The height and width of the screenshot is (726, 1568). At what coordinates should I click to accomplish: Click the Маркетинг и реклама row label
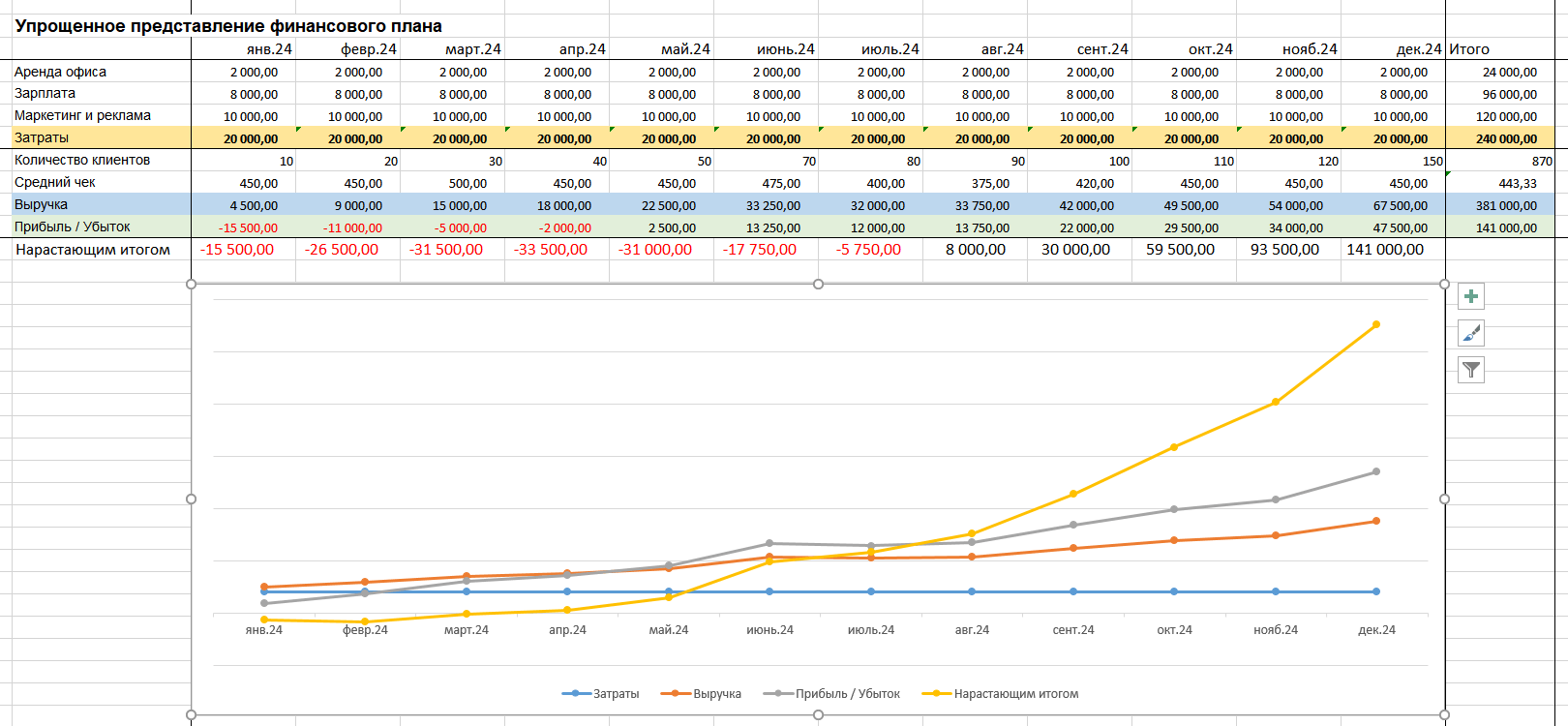(82, 115)
